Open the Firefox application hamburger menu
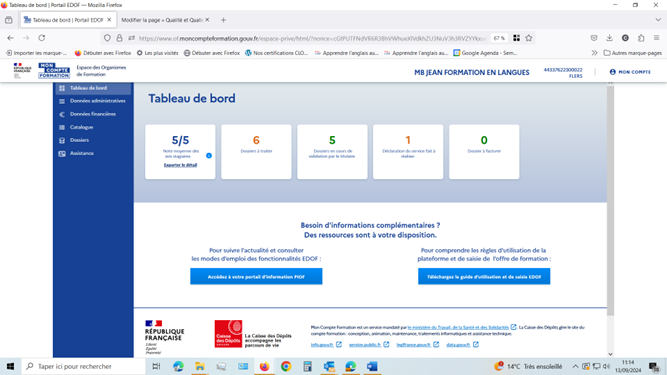Screen dimensions: 667x375 click(x=657, y=38)
